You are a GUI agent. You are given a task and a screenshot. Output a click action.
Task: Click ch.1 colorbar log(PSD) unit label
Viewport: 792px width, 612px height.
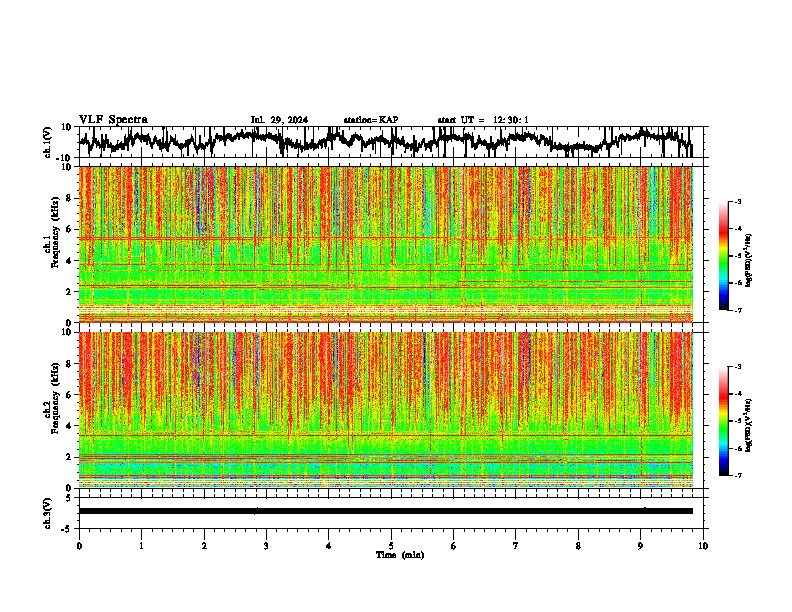(x=749, y=261)
